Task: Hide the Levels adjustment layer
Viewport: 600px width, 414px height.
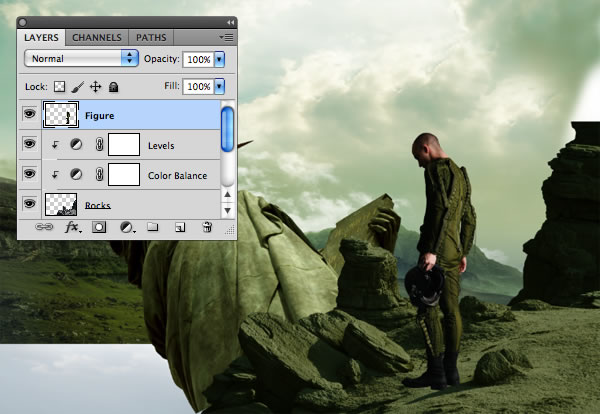Action: [x=29, y=144]
